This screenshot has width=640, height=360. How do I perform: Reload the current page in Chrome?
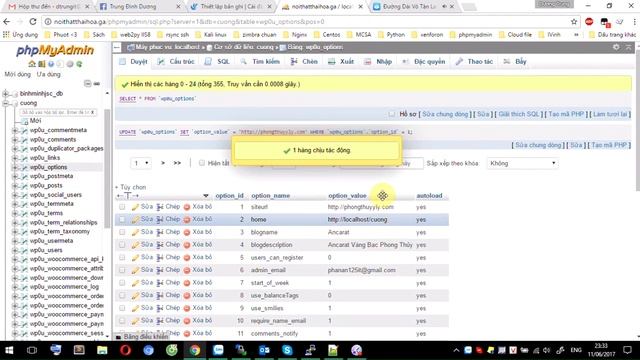[33, 22]
